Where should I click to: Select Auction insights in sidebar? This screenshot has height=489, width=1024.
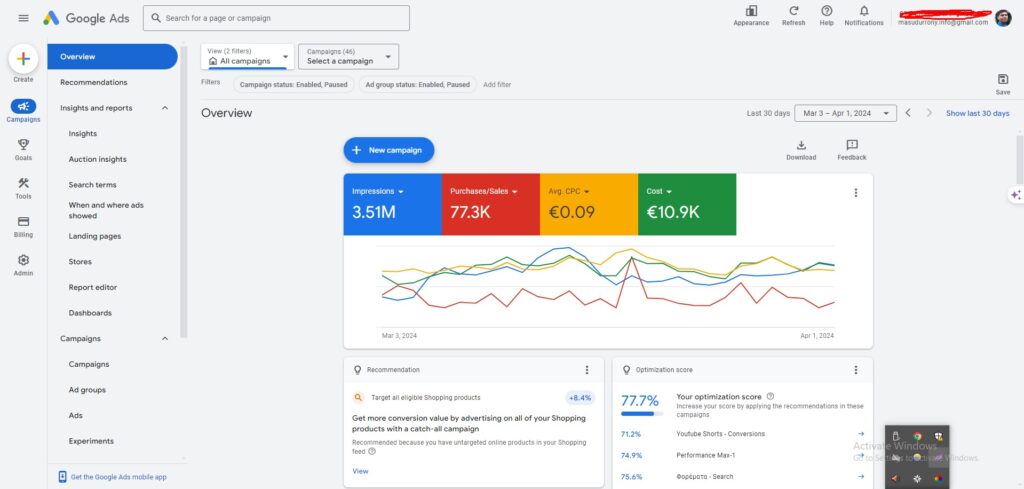[x=97, y=159]
